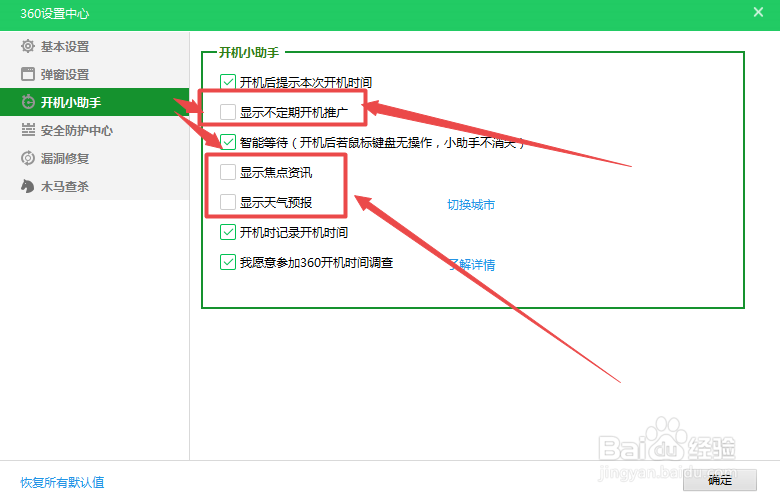This screenshot has height=500, width=780.
Task: Click the gear icon beside 基本设置
Action: (28, 46)
